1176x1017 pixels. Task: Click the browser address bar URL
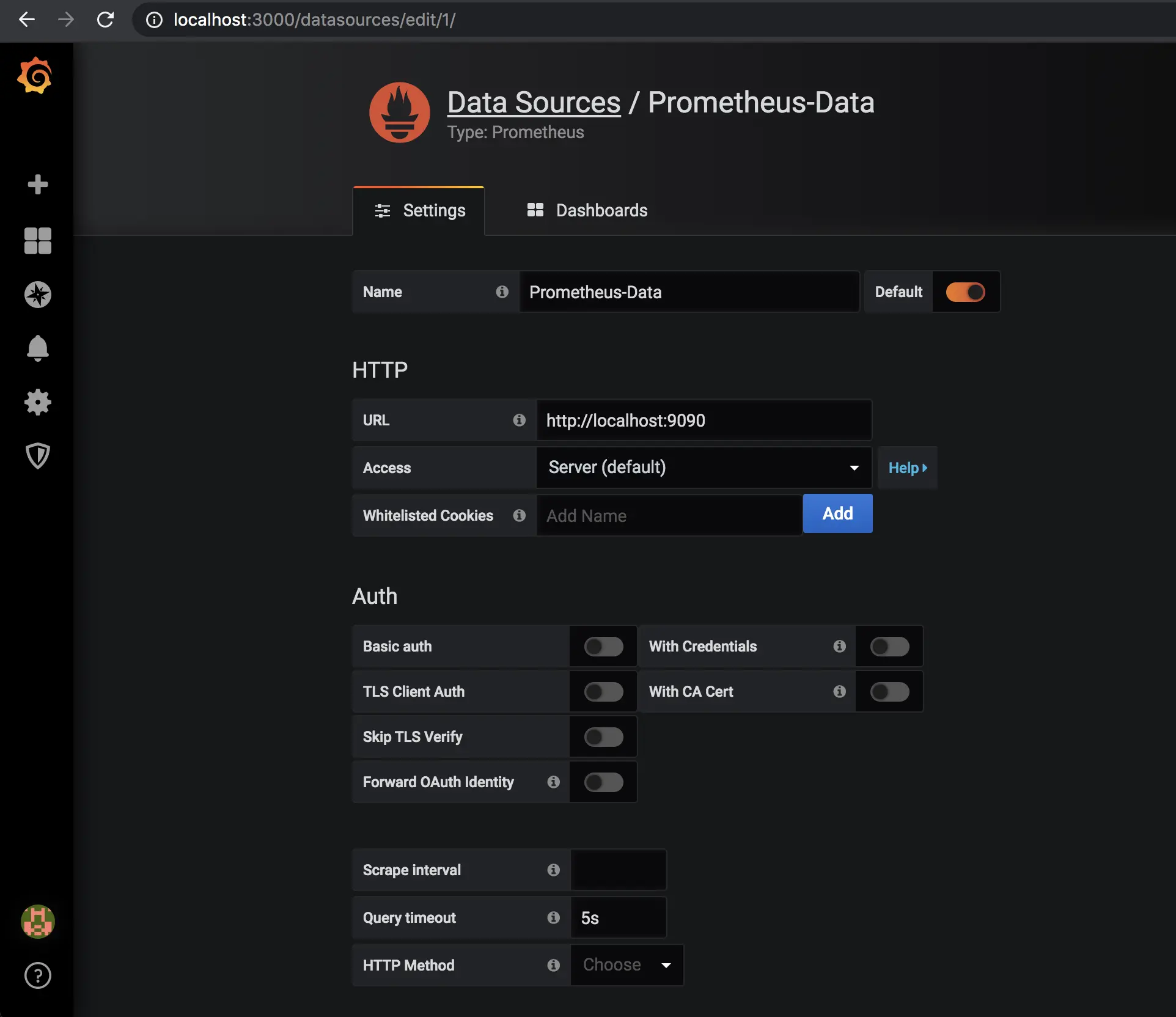coord(314,20)
